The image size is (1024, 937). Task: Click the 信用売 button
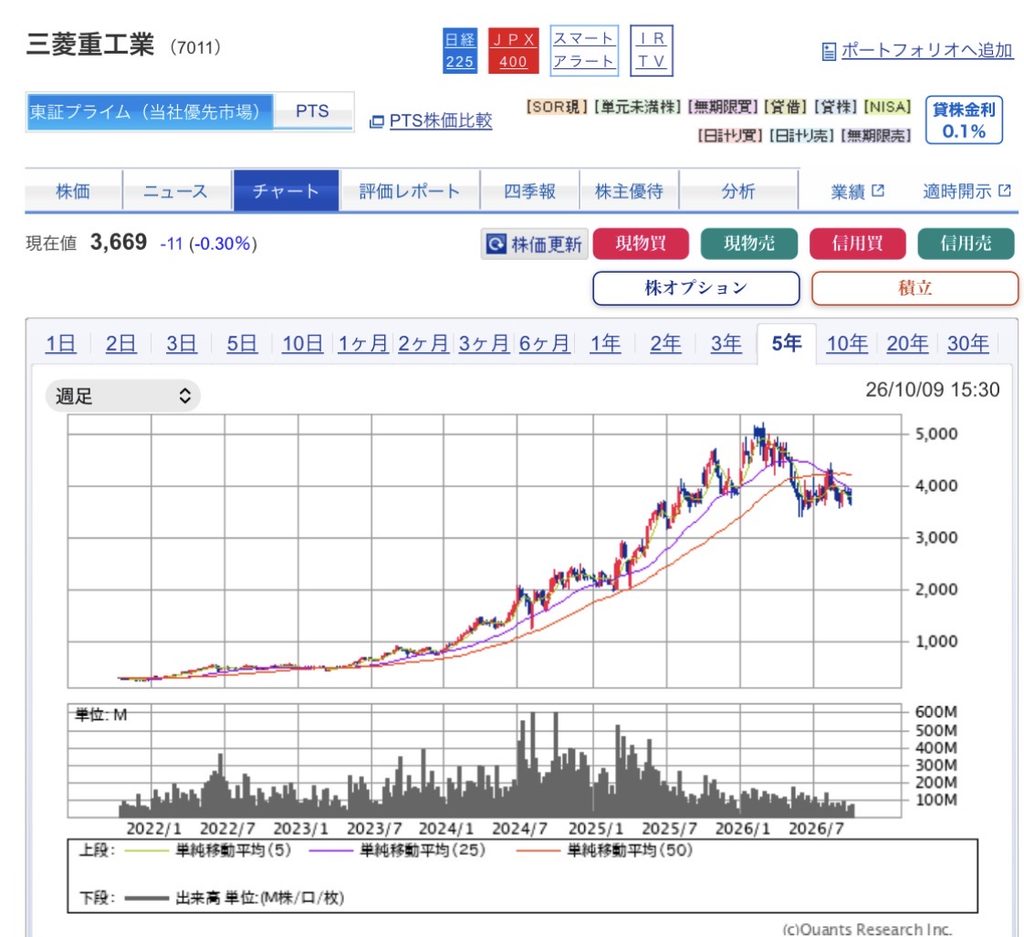pos(966,244)
